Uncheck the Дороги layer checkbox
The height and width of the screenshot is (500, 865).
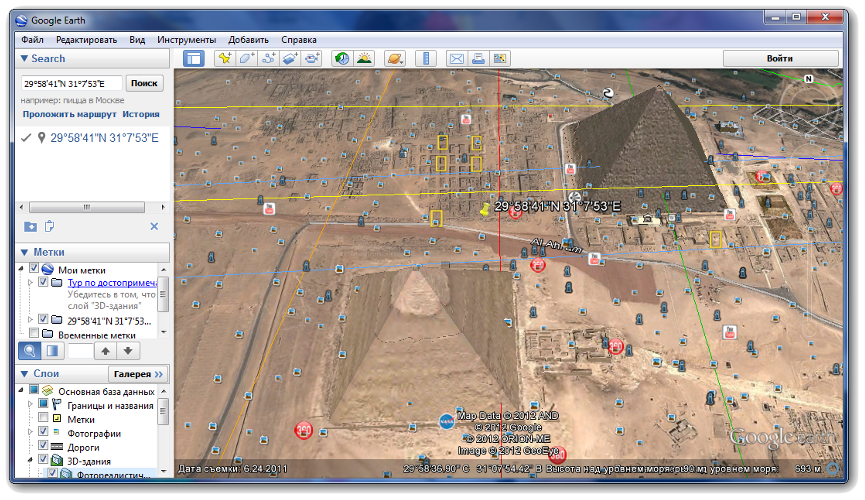(43, 447)
